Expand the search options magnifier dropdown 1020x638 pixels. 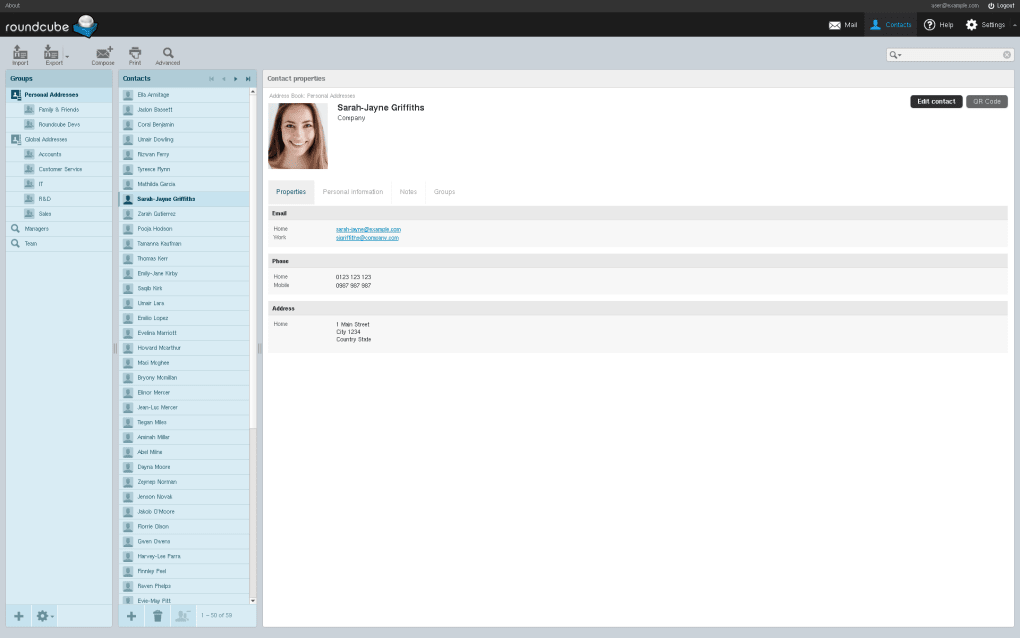pyautogui.click(x=896, y=55)
